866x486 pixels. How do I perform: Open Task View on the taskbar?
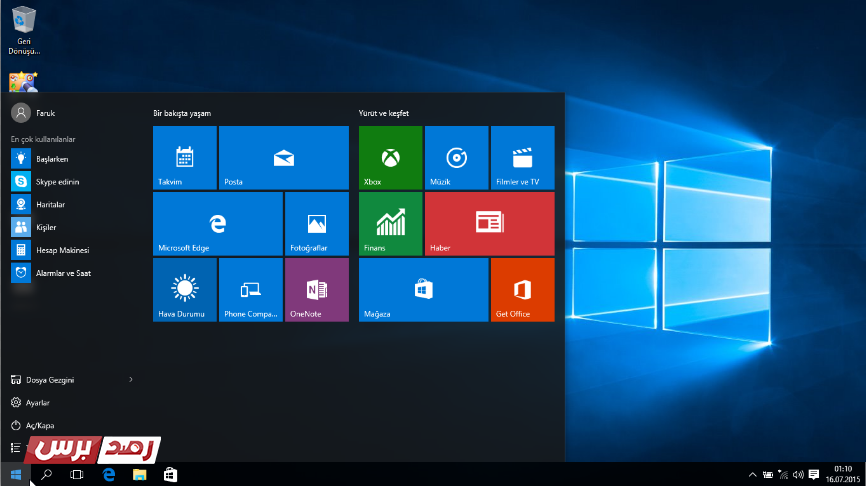[77, 474]
